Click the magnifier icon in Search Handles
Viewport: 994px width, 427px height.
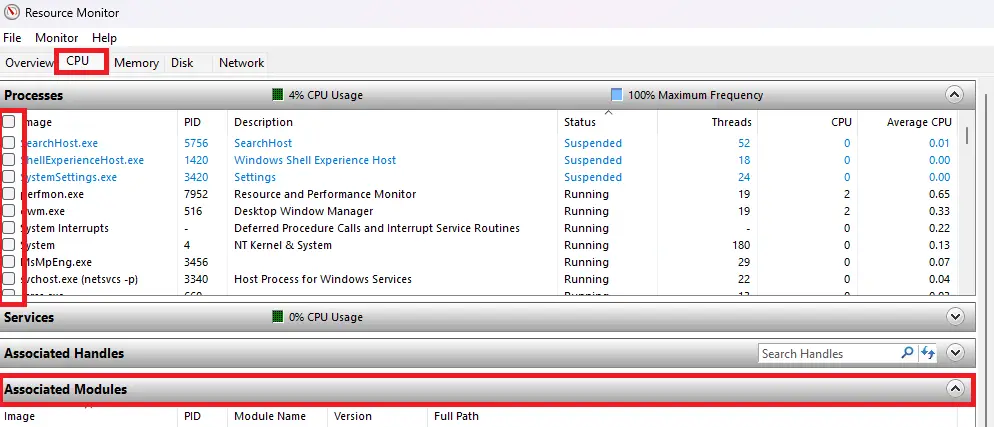(908, 353)
